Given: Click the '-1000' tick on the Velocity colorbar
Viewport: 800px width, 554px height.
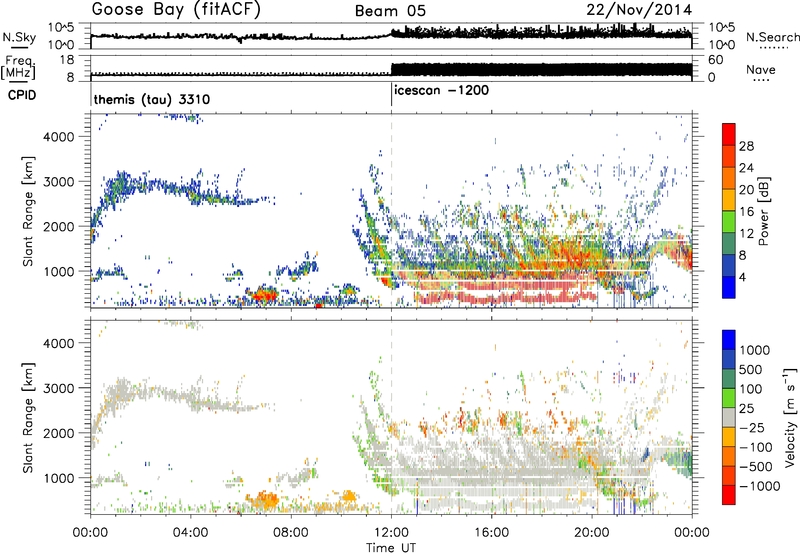Looking at the screenshot, I should [760, 486].
